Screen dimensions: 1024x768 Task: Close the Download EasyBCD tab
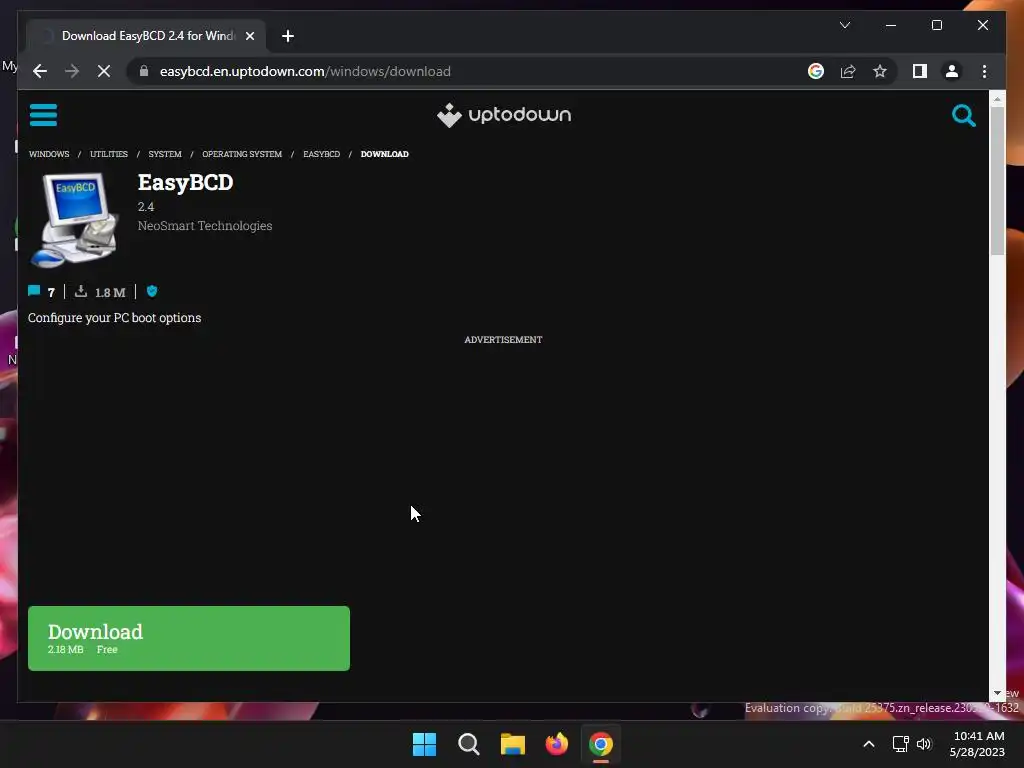coord(249,36)
